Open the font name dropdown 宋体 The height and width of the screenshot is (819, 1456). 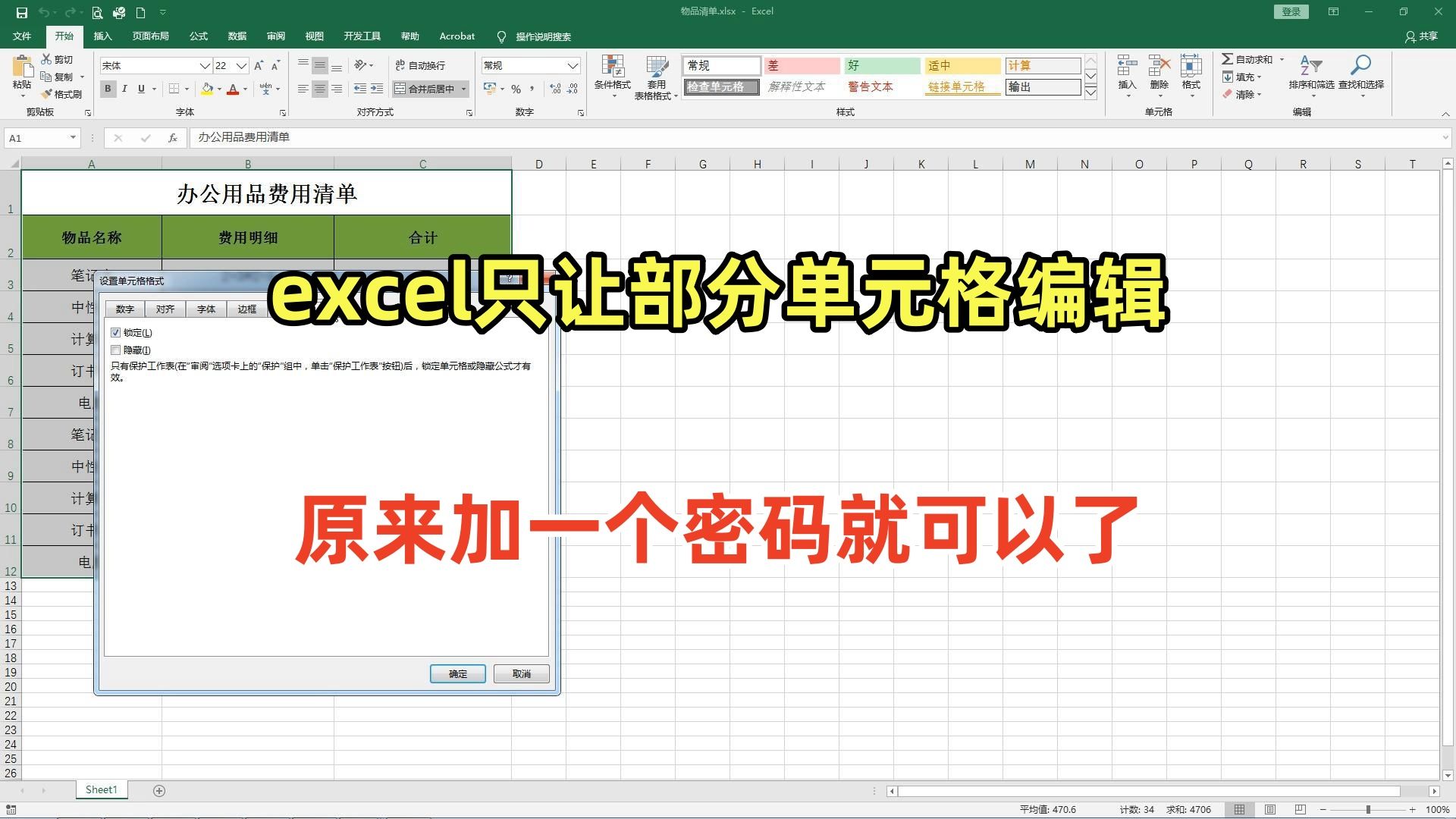tap(204, 66)
